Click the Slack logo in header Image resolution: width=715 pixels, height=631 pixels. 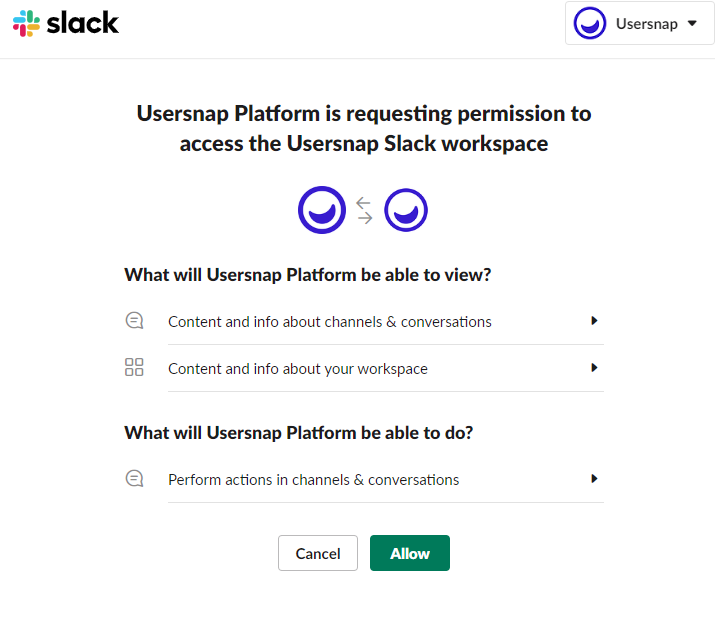[66, 23]
